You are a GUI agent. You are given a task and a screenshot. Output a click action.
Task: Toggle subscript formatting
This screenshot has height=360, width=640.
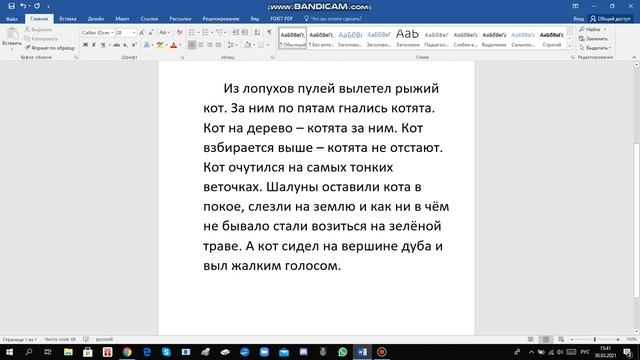pyautogui.click(x=125, y=45)
